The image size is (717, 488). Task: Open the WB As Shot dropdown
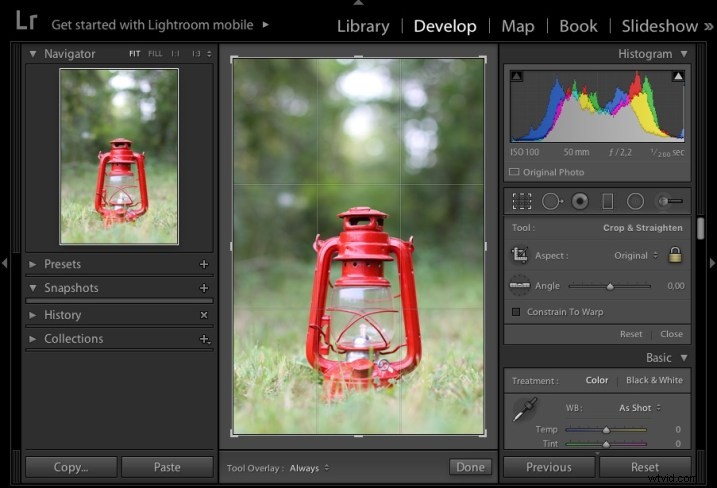640,408
